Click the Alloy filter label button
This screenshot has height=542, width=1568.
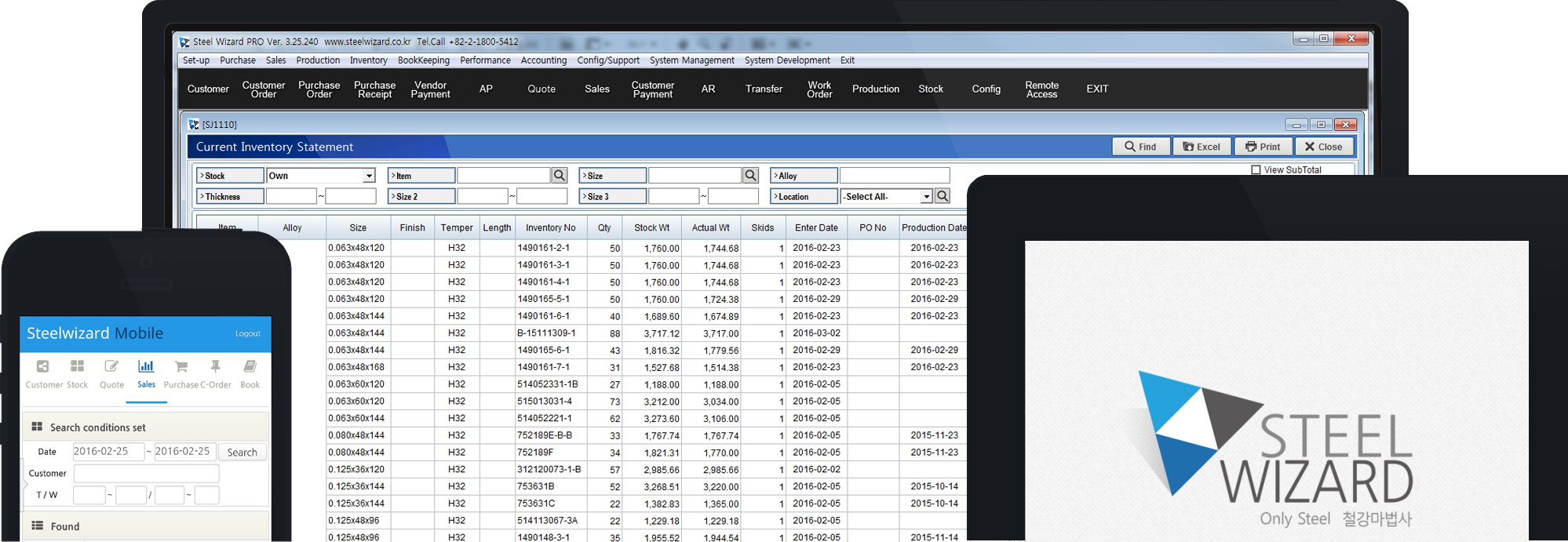coord(804,176)
